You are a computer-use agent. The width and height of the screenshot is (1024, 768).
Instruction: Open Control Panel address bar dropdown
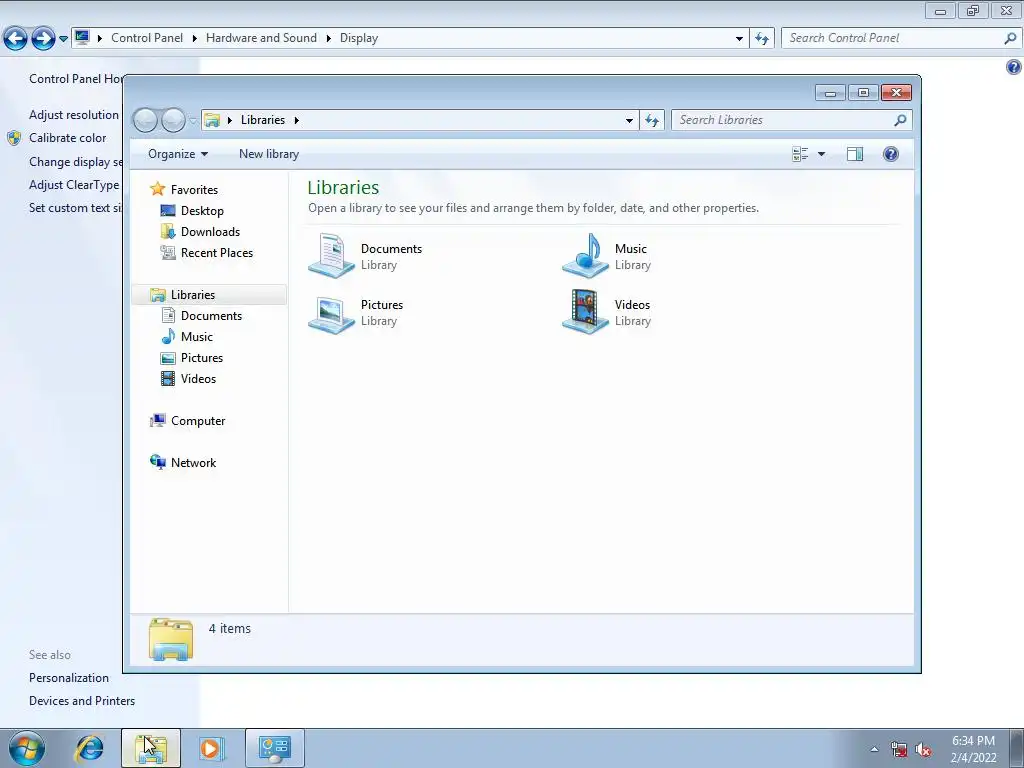[x=739, y=39]
